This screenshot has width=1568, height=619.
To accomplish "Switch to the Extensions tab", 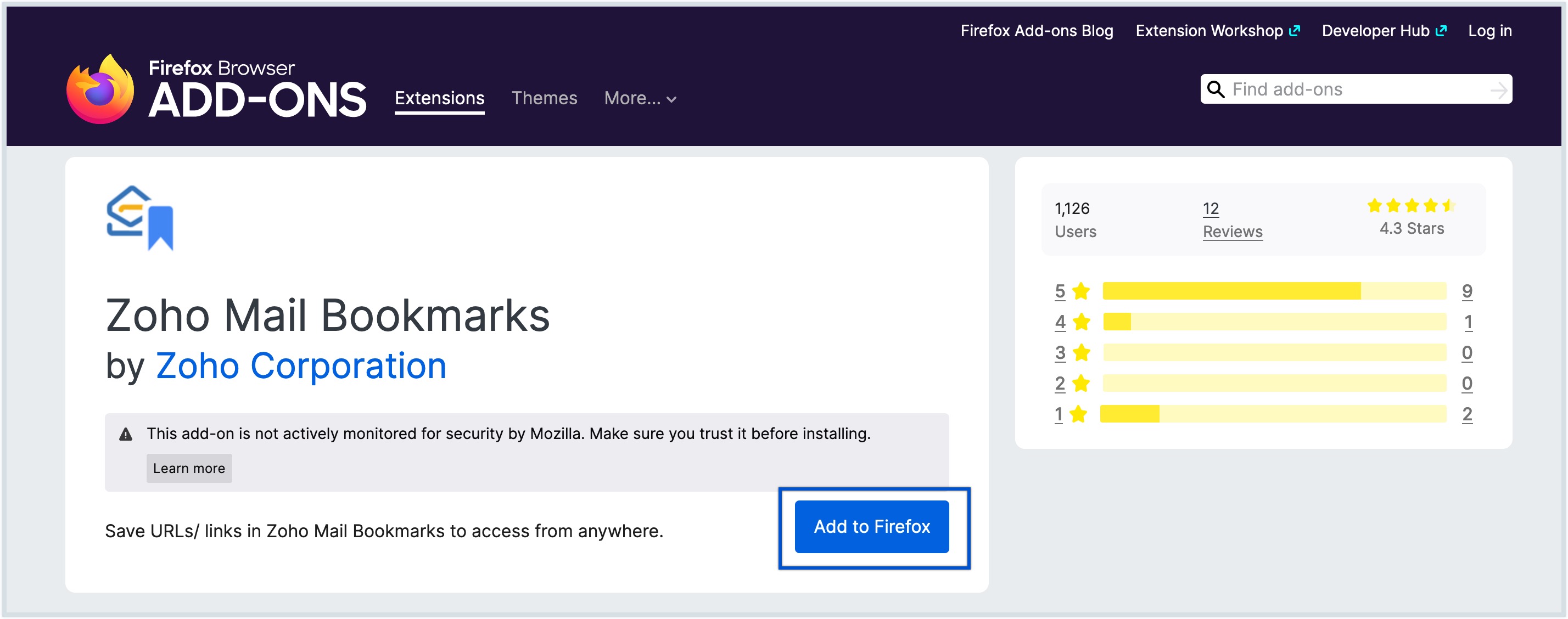I will coord(439,98).
